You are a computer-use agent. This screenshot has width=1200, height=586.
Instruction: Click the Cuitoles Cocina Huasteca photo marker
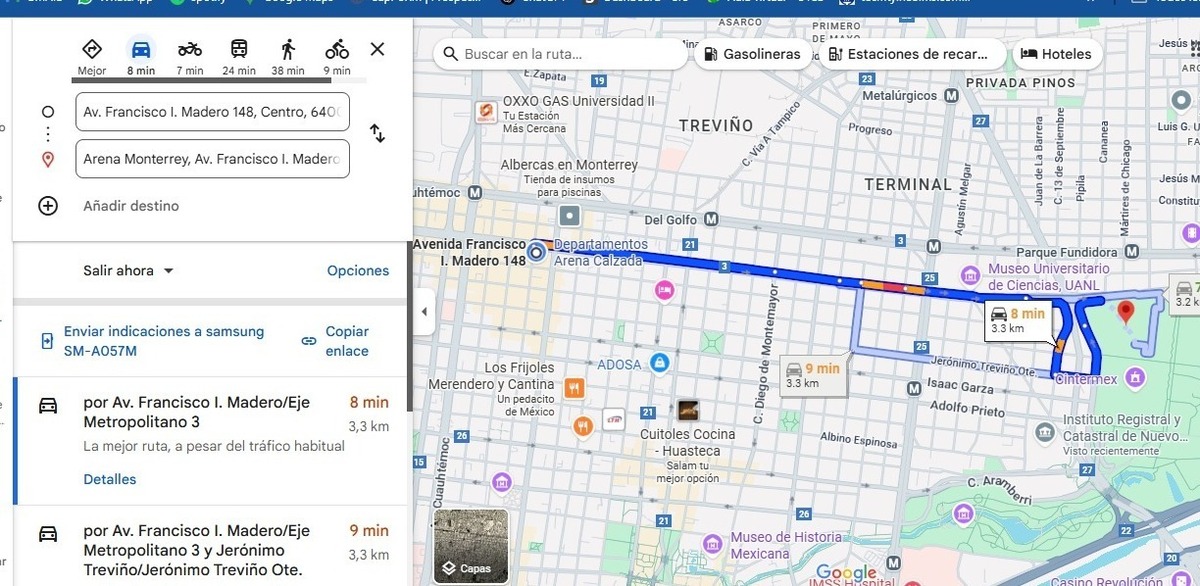(x=688, y=410)
